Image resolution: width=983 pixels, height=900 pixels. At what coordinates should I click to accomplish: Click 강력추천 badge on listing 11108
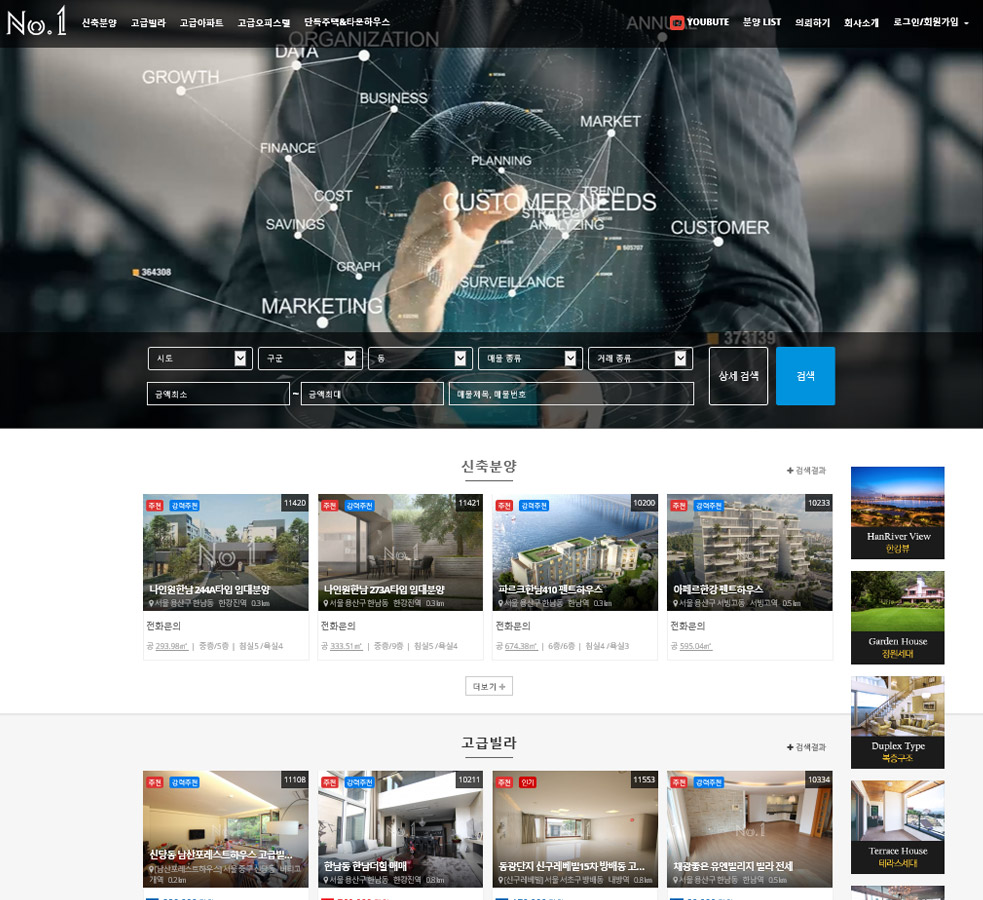point(184,782)
